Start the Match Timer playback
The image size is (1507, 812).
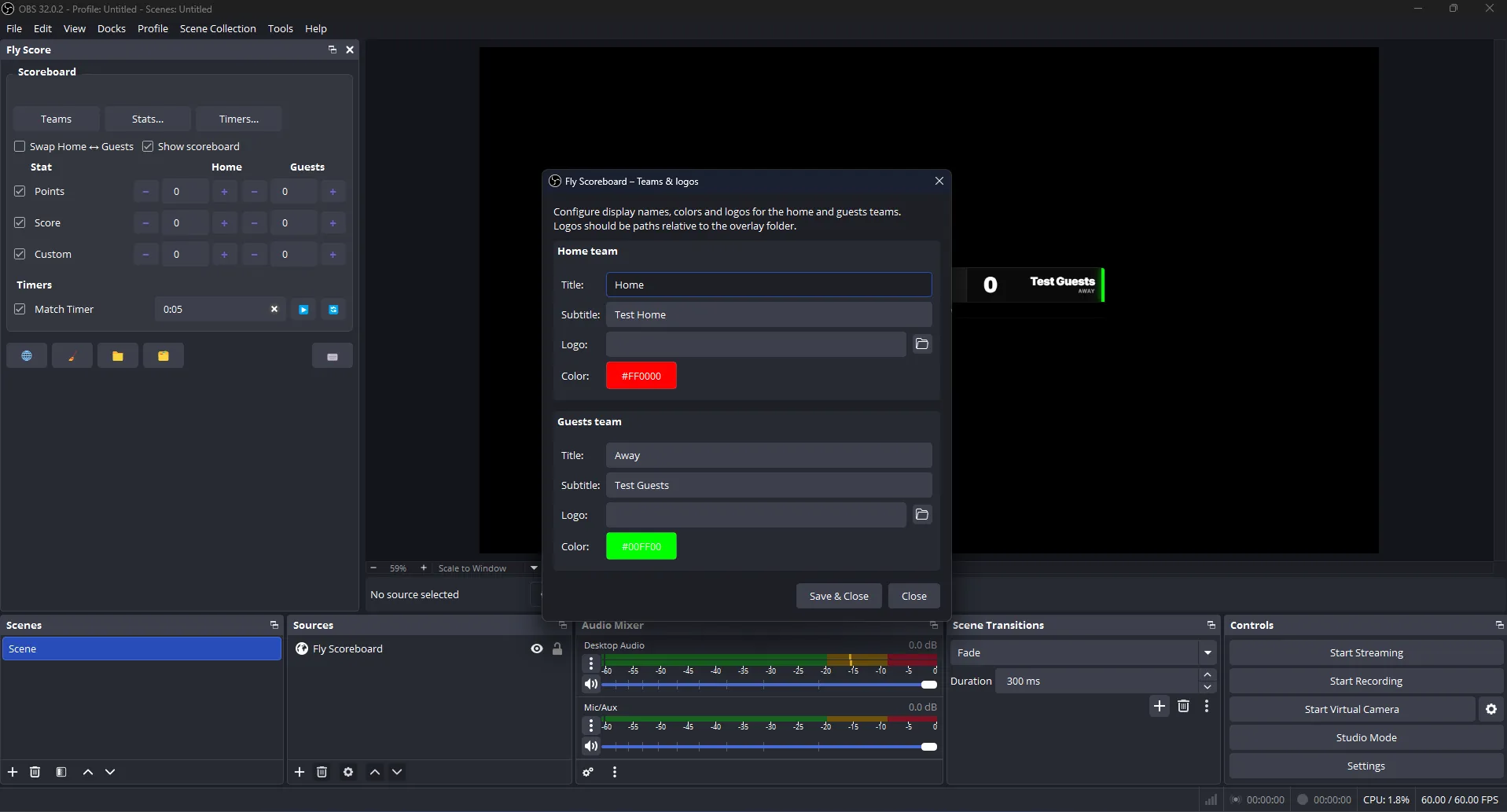click(x=303, y=309)
